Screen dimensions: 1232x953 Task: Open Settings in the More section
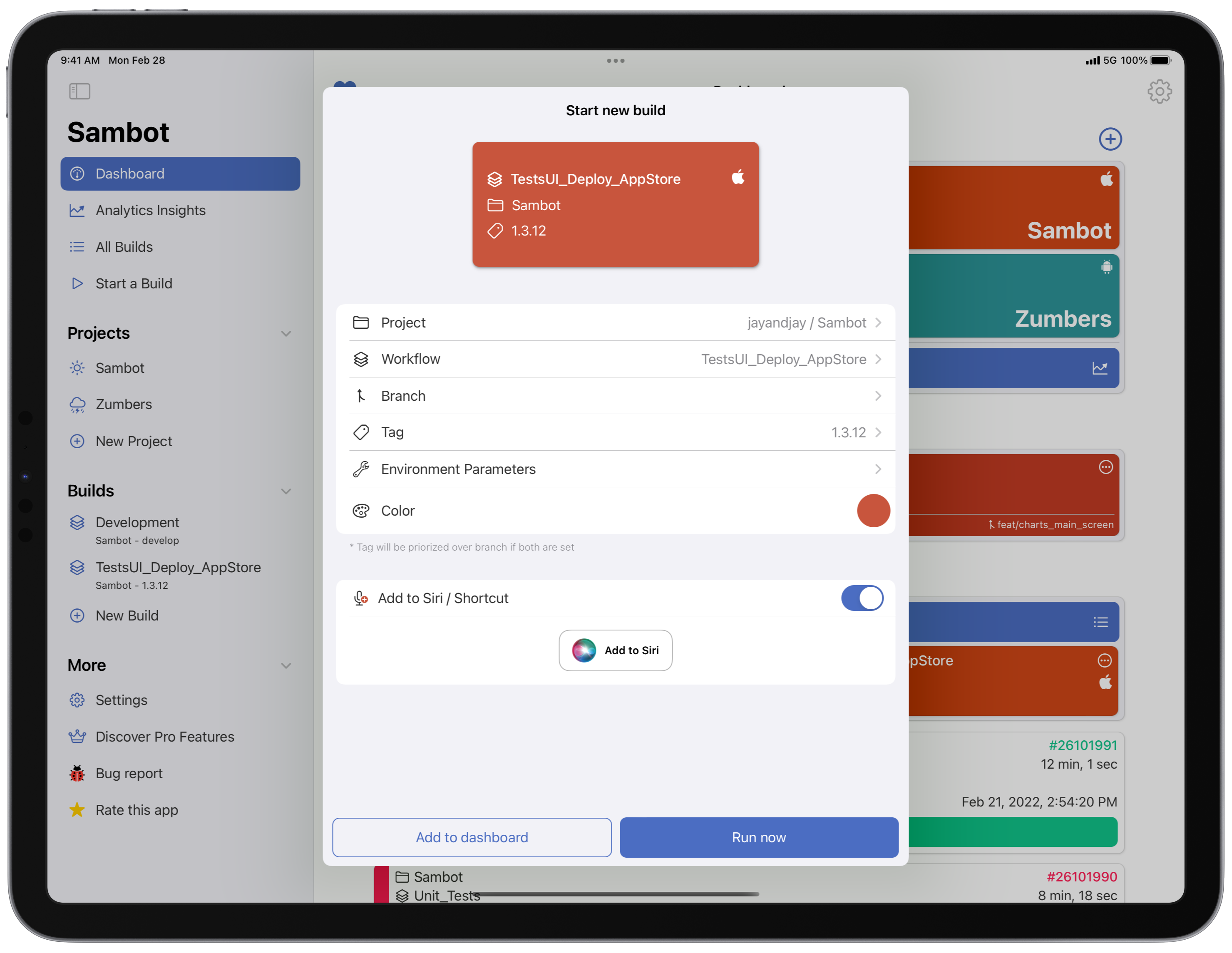[x=180, y=700]
